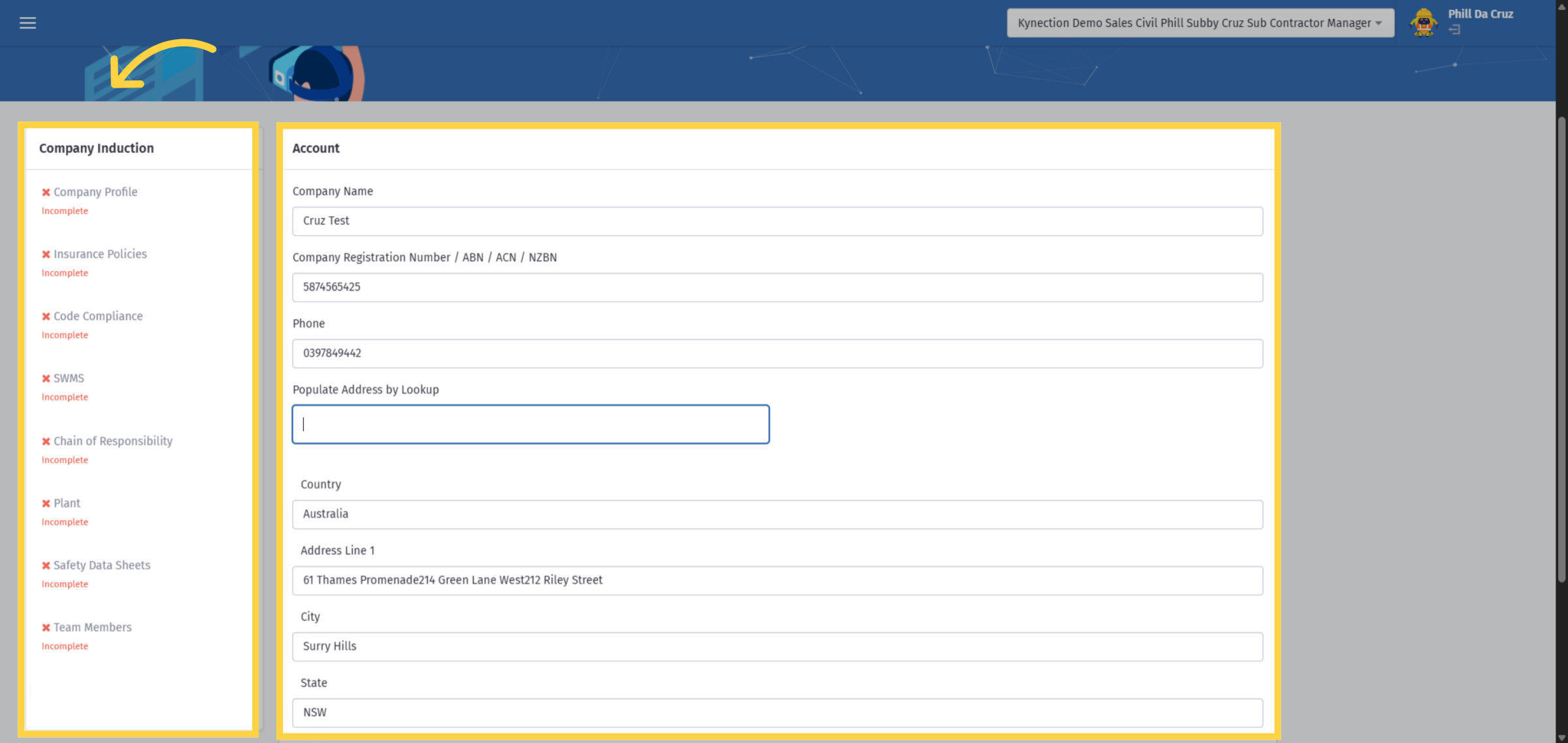
Task: Click the Company Induction panel heading
Action: point(97,148)
